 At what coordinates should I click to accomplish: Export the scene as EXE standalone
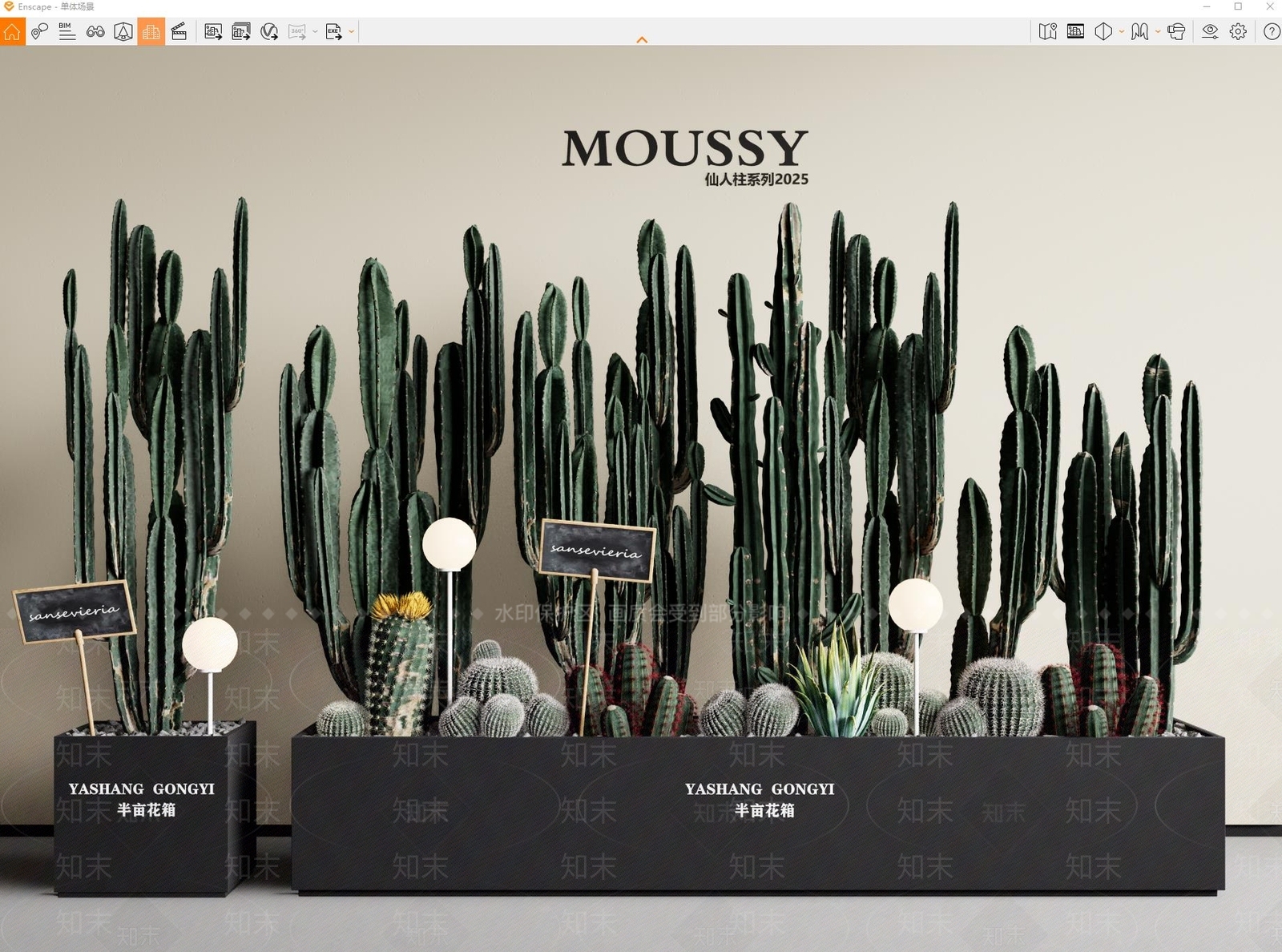point(333,32)
